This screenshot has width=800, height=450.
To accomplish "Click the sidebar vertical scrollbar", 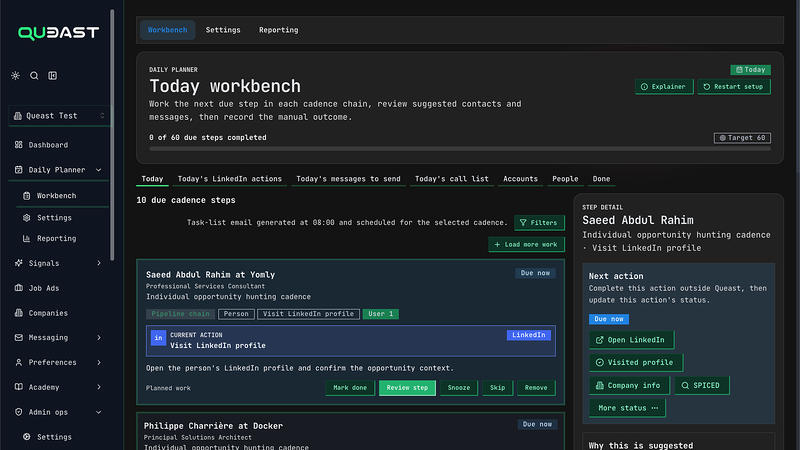I will (112, 135).
